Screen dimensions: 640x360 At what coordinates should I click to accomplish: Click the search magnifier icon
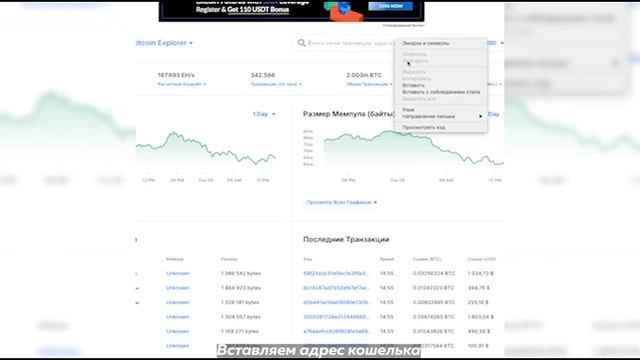click(301, 43)
